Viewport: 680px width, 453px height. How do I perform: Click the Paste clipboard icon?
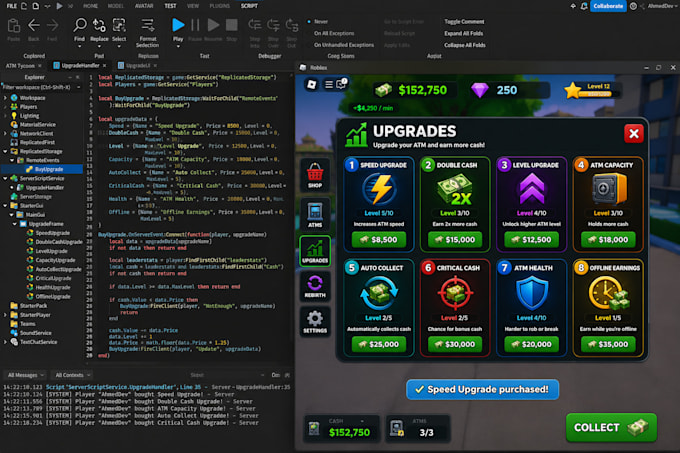(x=13, y=26)
